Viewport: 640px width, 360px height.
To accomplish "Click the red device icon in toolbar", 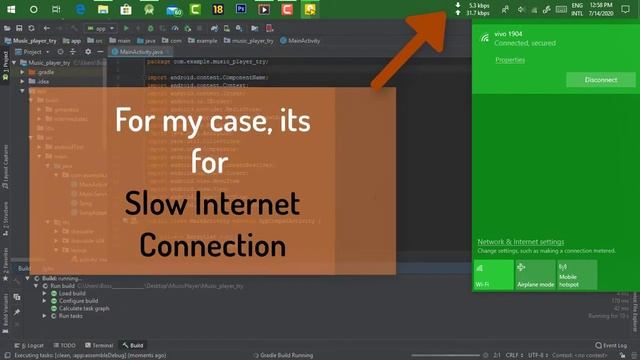I will tap(269, 28).
